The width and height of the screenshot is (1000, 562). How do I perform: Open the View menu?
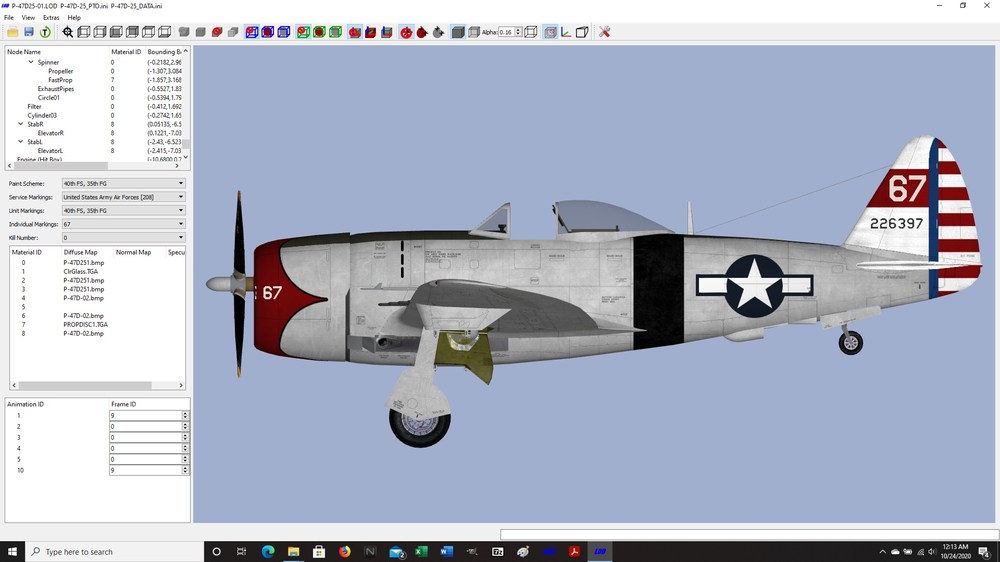(x=28, y=18)
